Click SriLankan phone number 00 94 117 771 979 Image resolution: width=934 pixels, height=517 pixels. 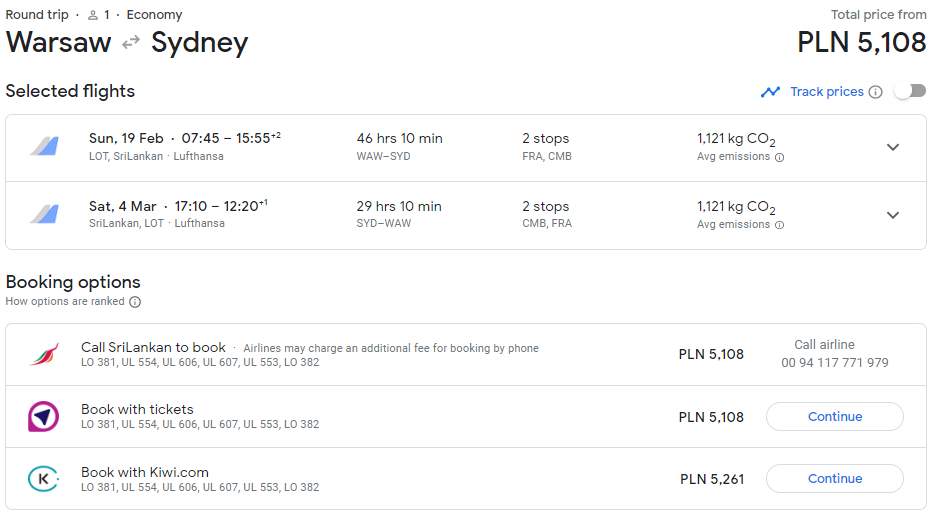pyautogui.click(x=835, y=363)
